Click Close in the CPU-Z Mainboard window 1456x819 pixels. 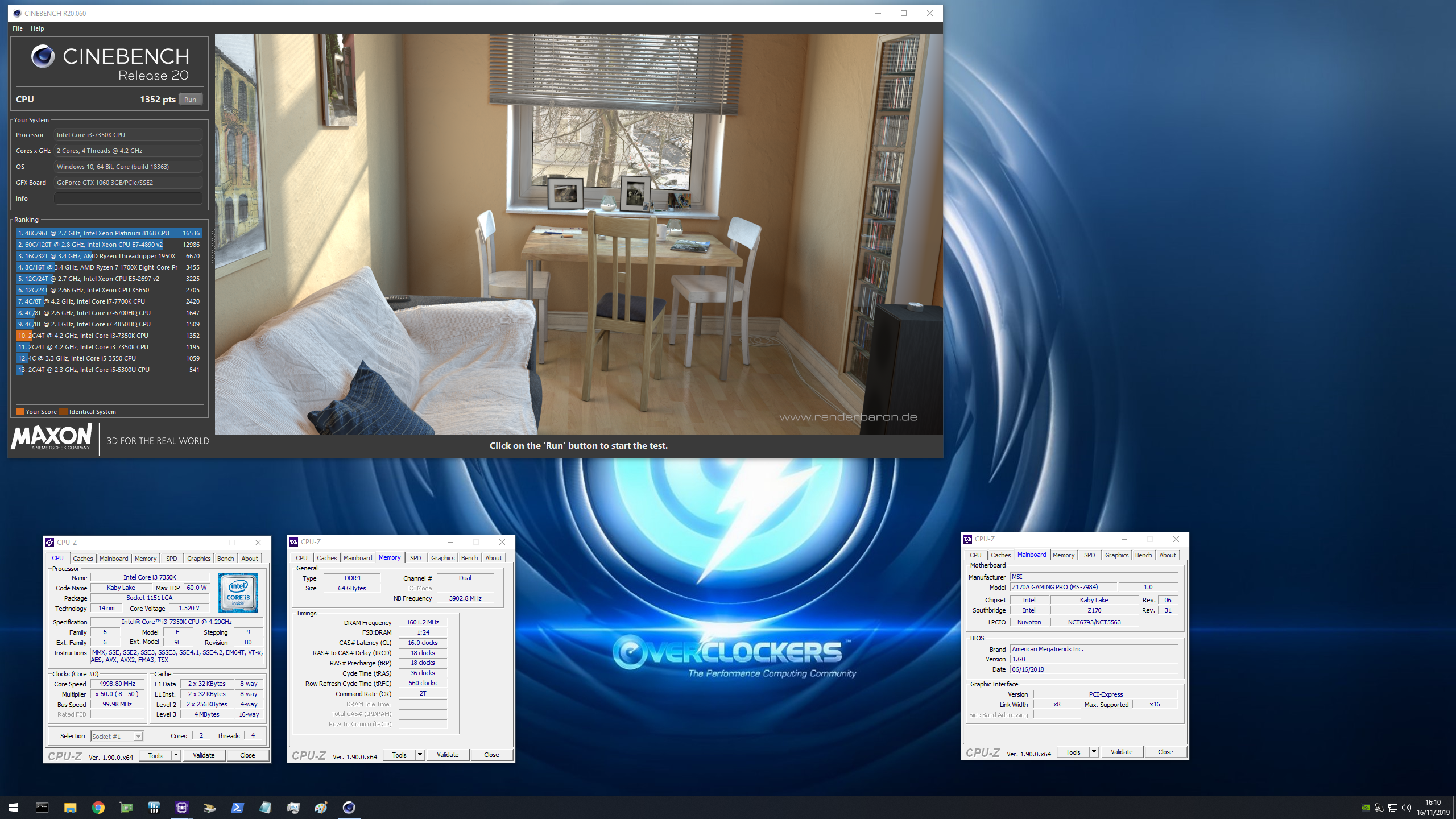point(1165,752)
